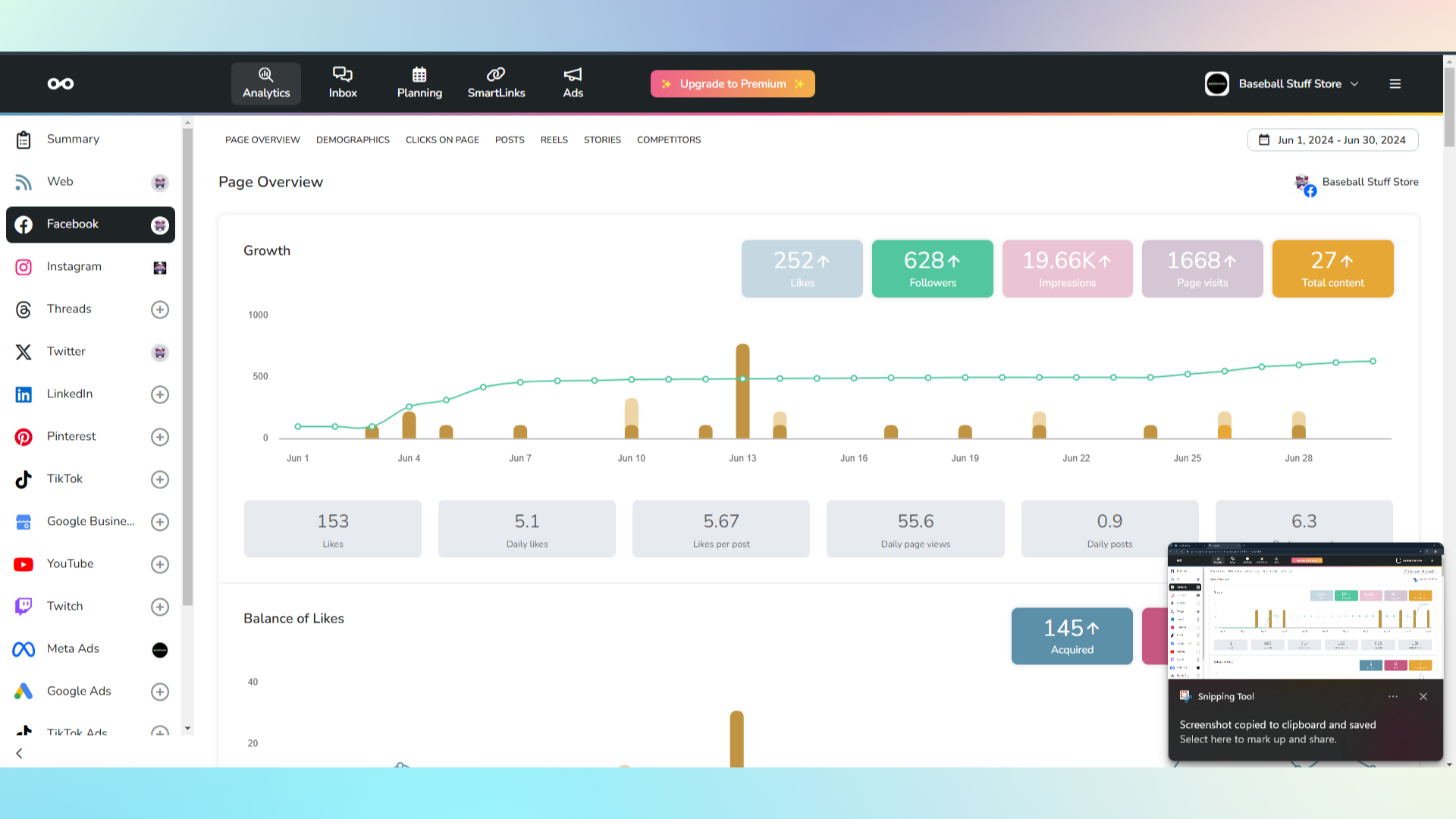
Task: Click the 5.1 Daily likes stat card
Action: [x=527, y=529]
